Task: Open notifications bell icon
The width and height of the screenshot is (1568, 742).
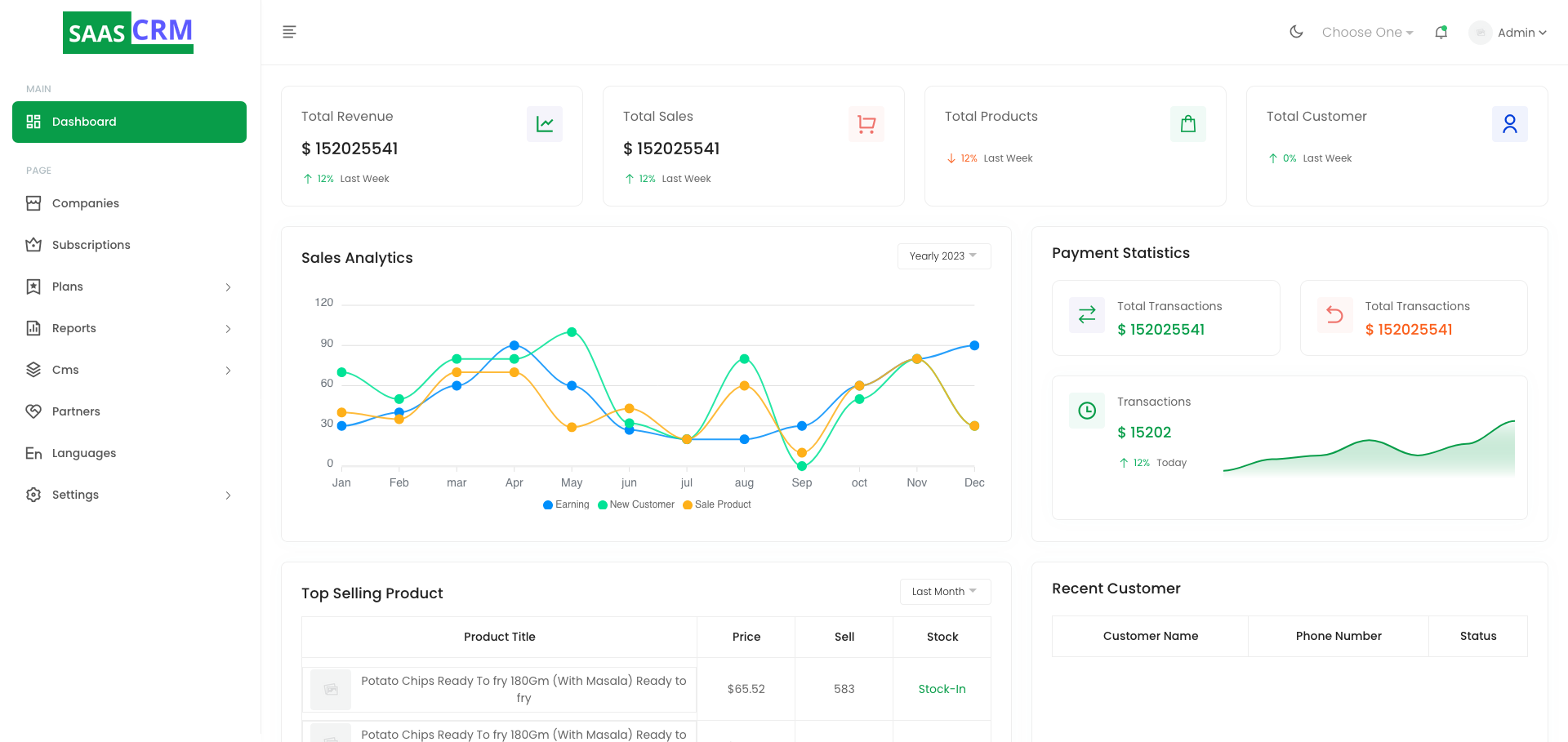Action: (1441, 32)
